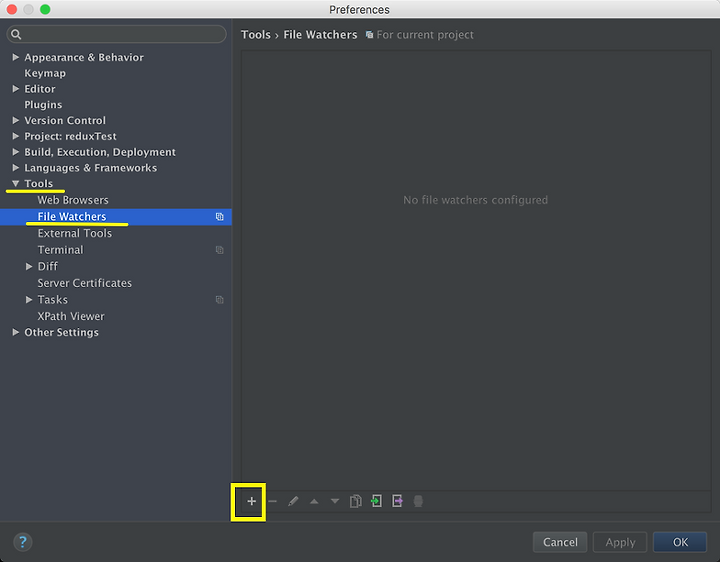Add a new file watcher with the plus icon
This screenshot has height=562, width=720.
(x=251, y=501)
